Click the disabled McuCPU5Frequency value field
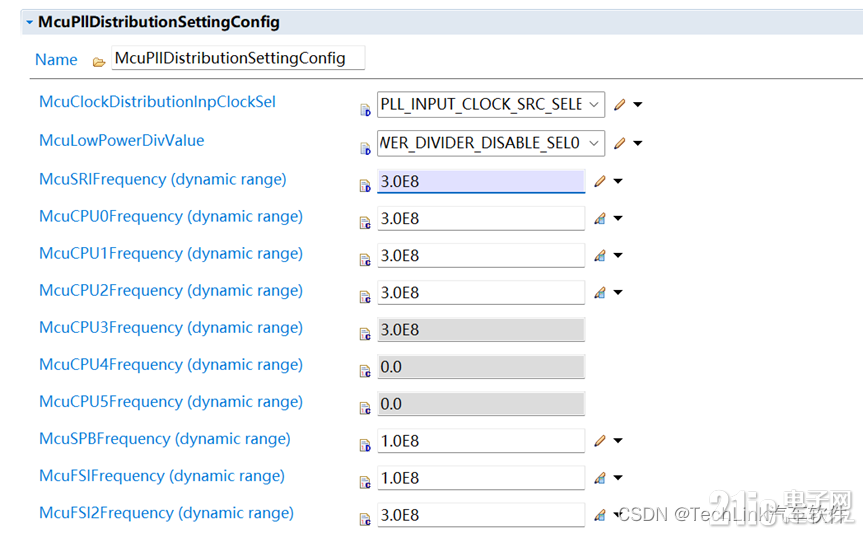 pos(480,404)
